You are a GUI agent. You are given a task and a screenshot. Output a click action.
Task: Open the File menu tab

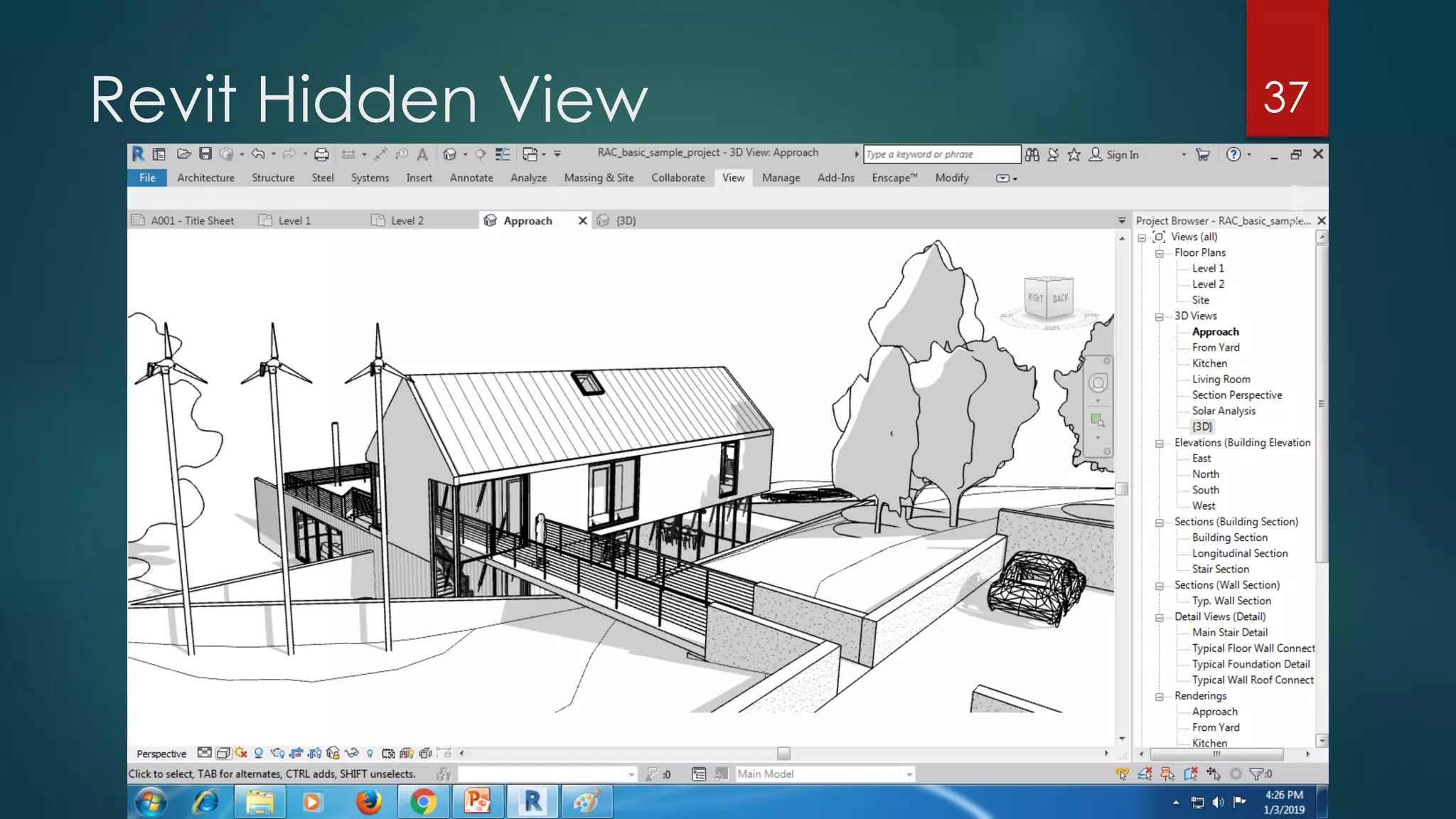[x=147, y=178]
